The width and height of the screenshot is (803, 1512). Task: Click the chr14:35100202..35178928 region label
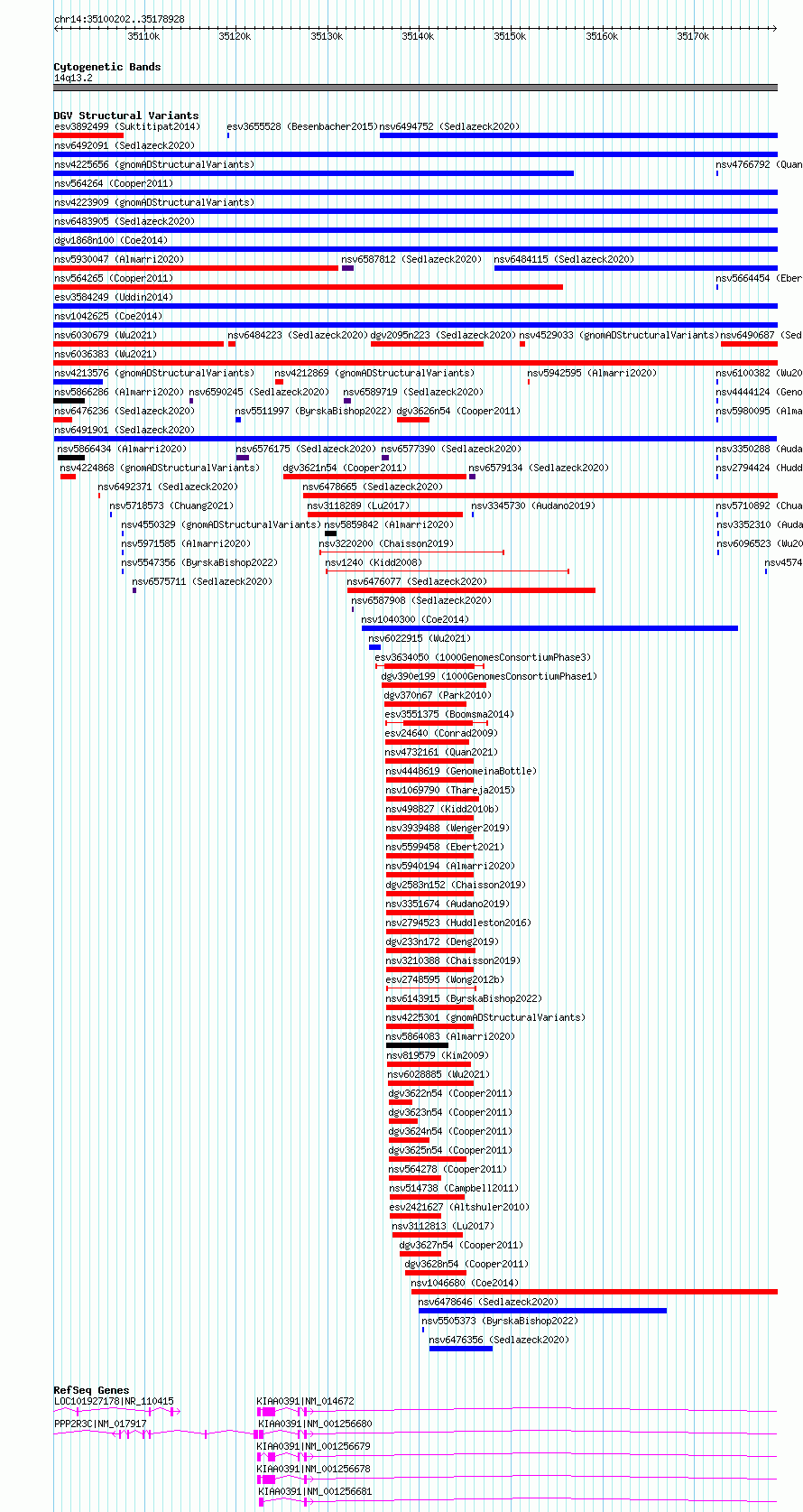[x=119, y=19]
